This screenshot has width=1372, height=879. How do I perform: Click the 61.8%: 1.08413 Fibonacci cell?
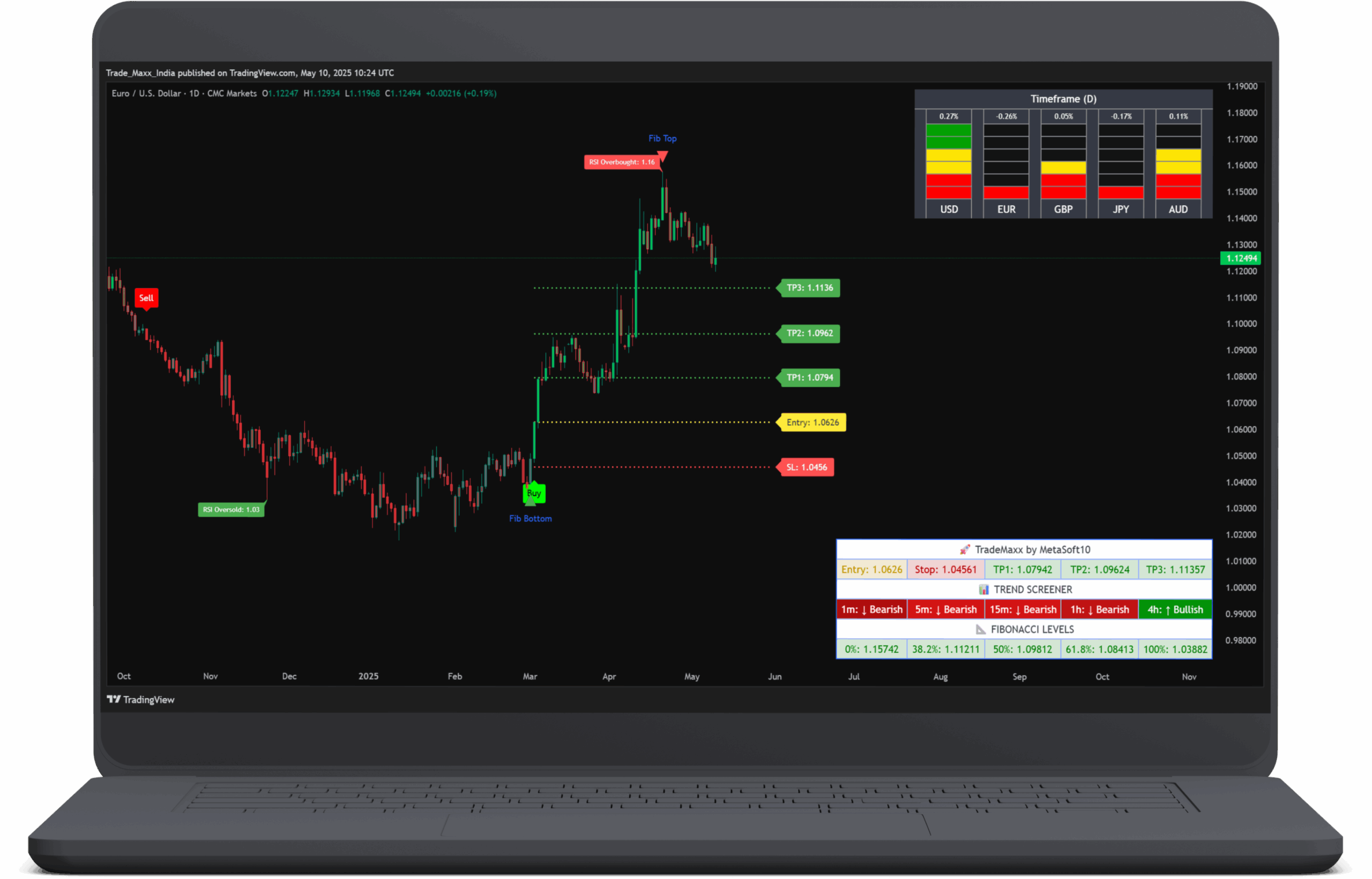click(1099, 650)
